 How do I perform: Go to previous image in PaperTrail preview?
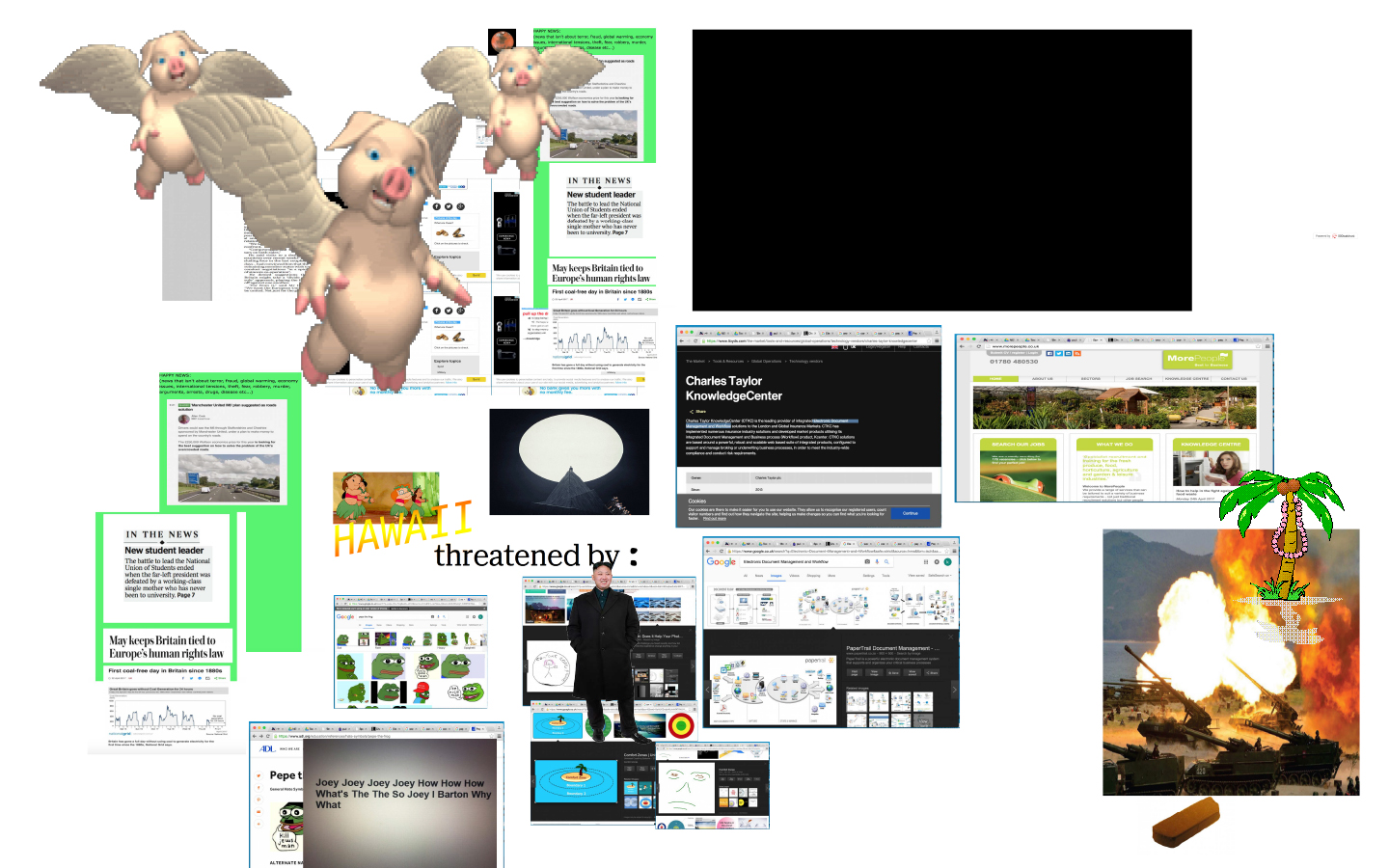pos(708,690)
